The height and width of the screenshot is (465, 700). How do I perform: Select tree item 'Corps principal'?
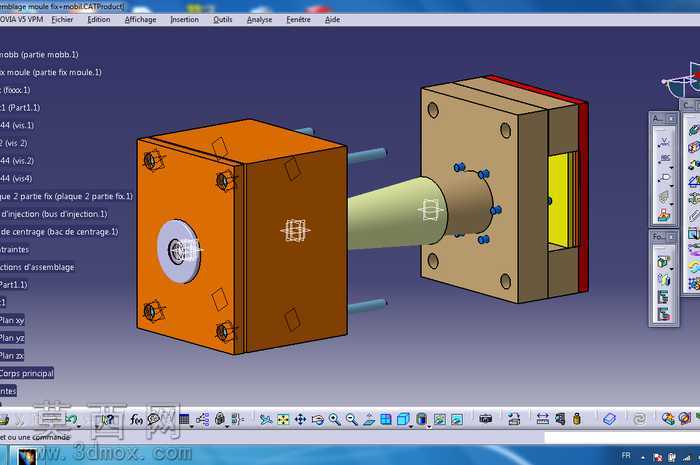[27, 373]
